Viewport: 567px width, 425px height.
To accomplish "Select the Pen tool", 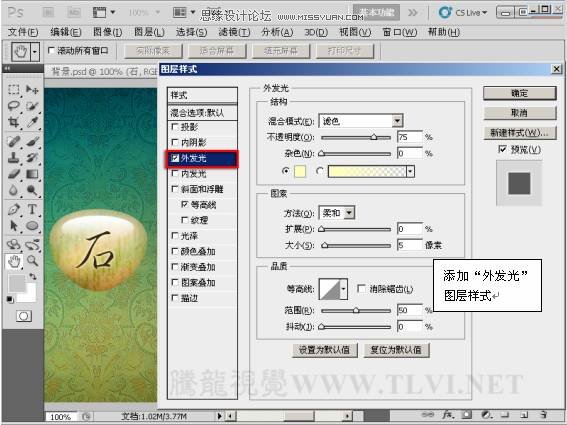I will 14,209.
